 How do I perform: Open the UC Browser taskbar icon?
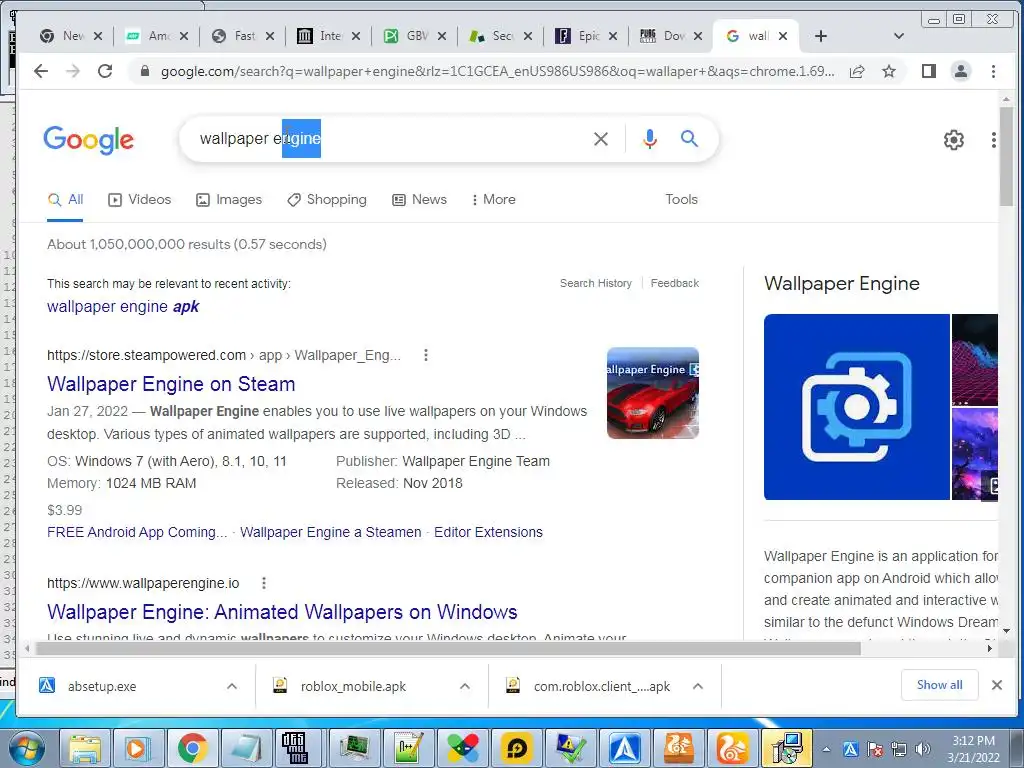click(x=733, y=748)
